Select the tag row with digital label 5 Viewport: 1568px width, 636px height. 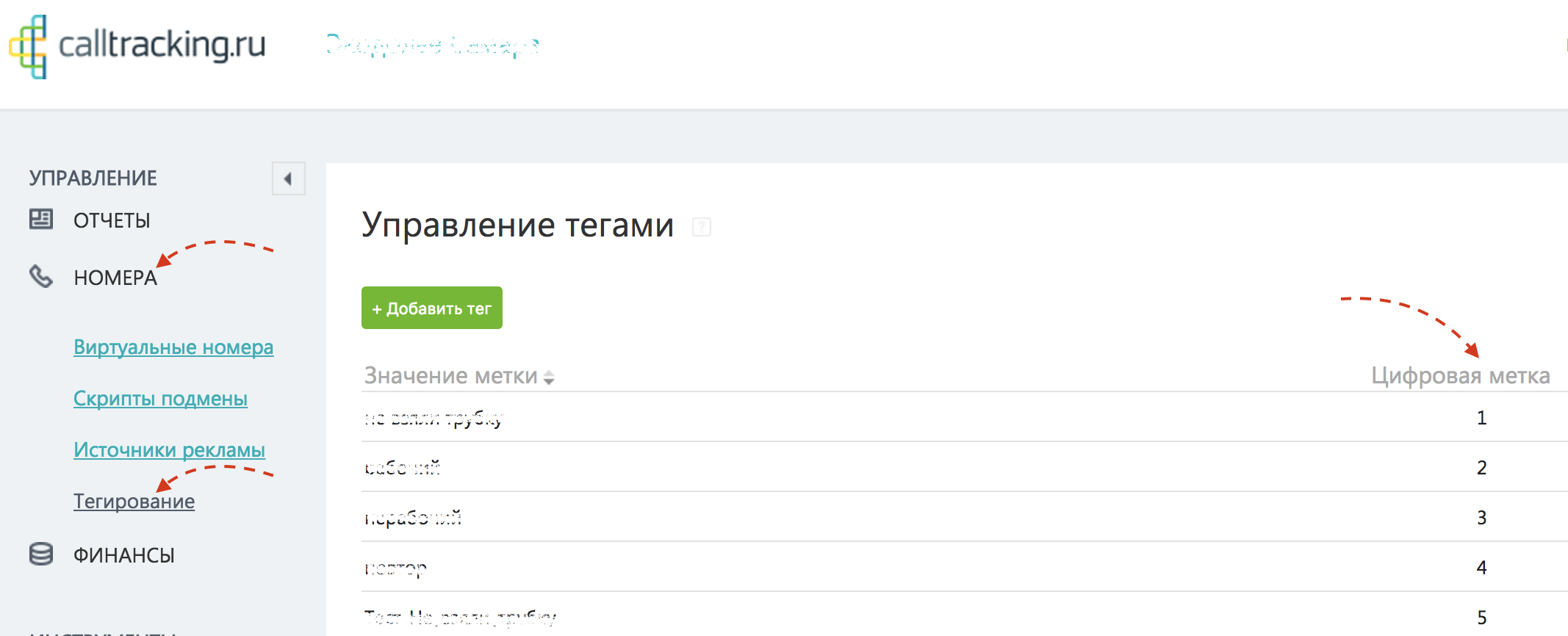click(964, 615)
